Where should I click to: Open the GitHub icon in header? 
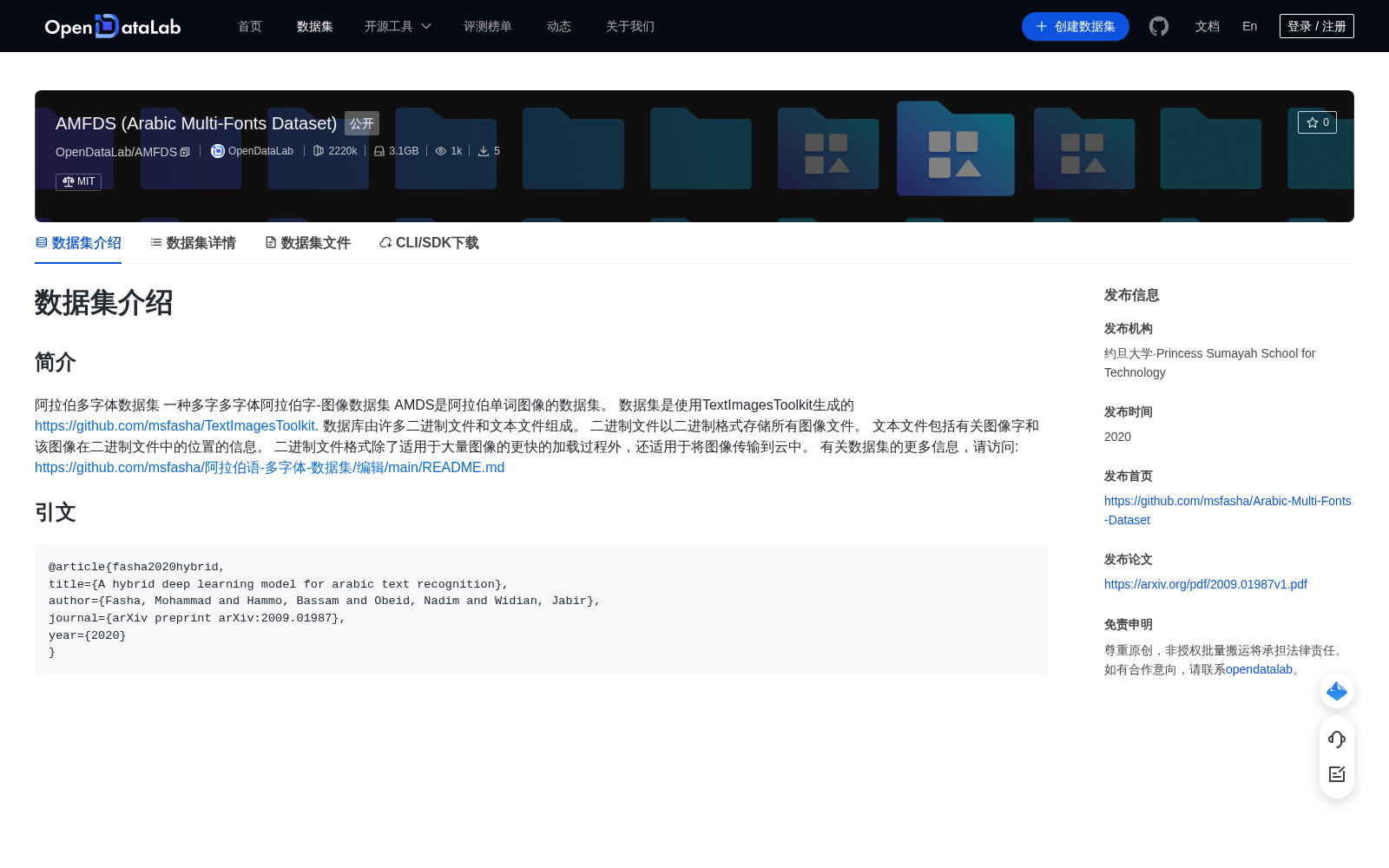point(1159,26)
